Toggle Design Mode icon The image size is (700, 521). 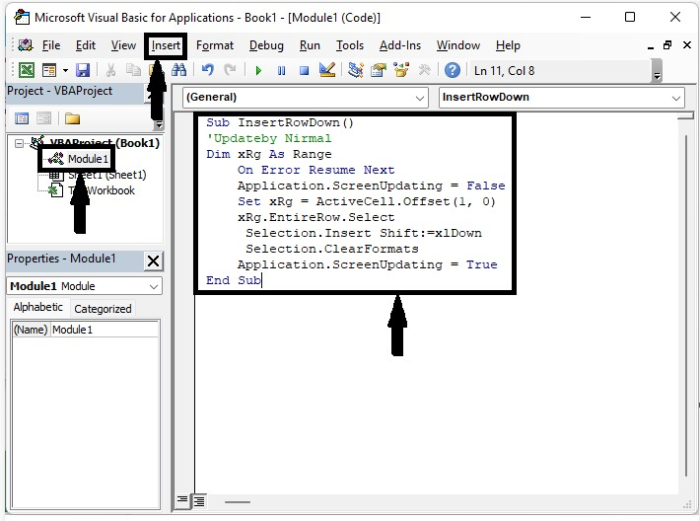click(x=327, y=70)
